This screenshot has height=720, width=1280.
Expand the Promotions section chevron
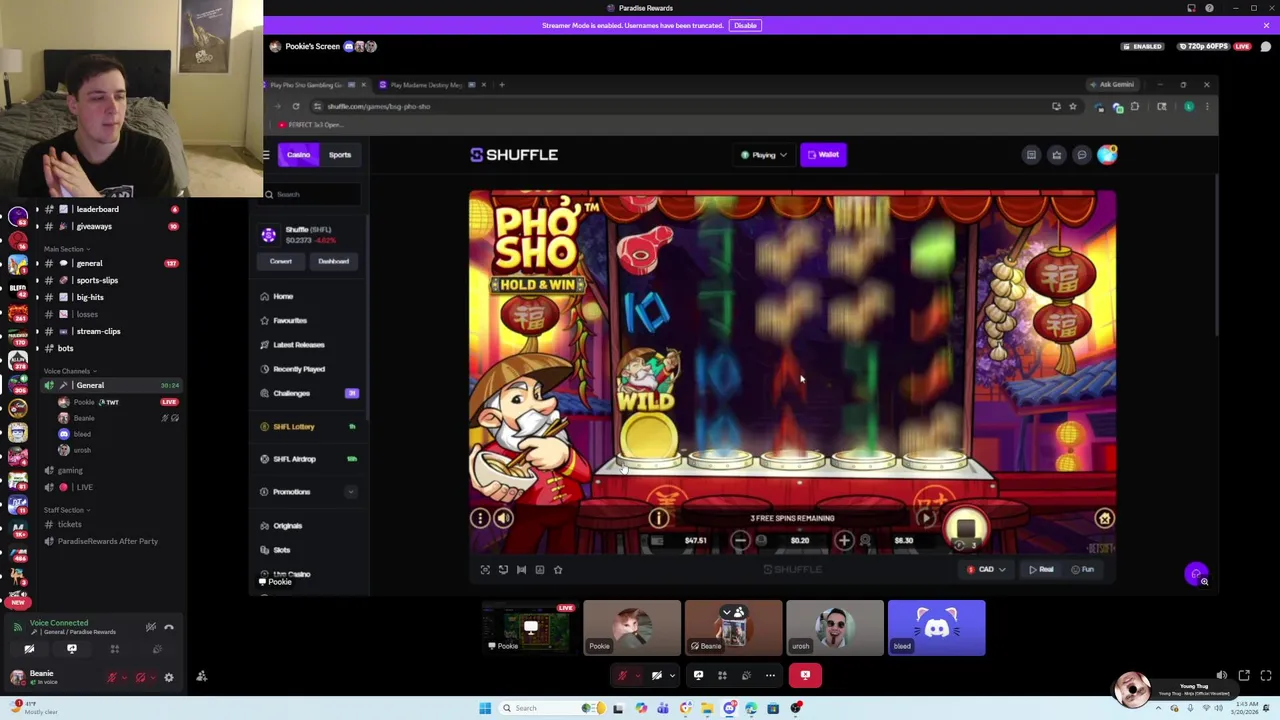(351, 492)
